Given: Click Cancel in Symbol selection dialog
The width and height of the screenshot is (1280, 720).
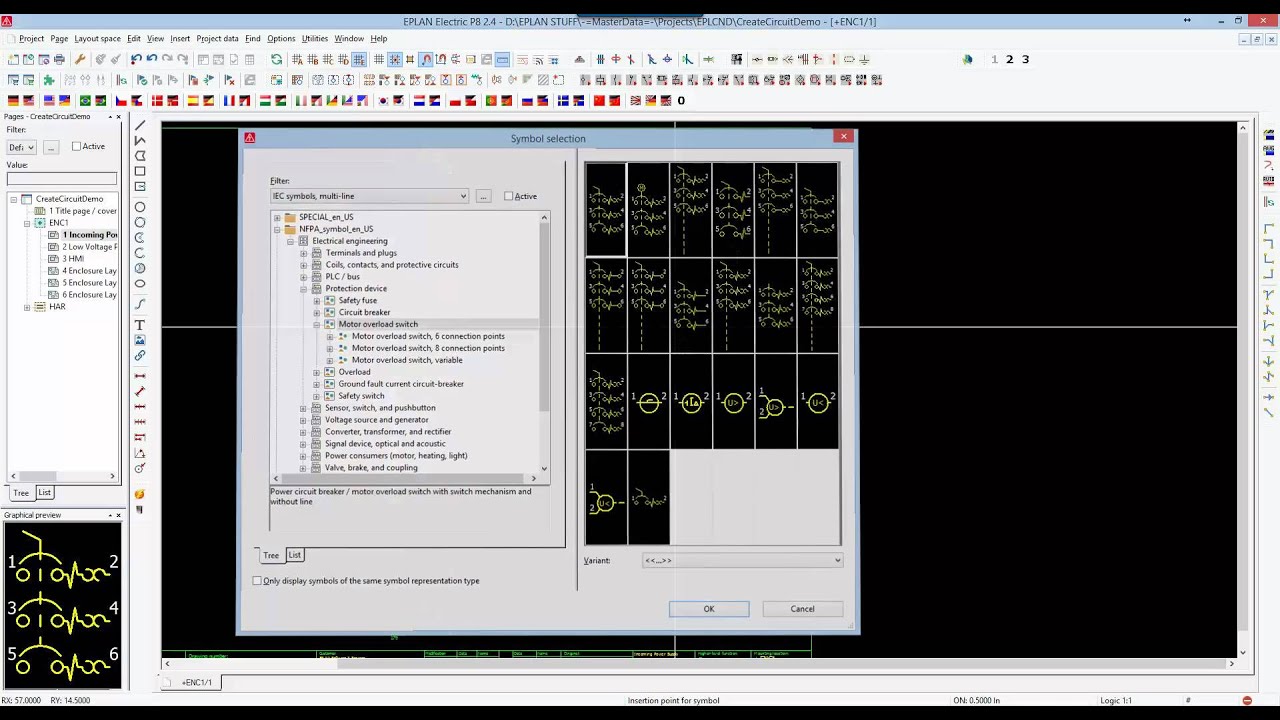Looking at the screenshot, I should pyautogui.click(x=802, y=609).
